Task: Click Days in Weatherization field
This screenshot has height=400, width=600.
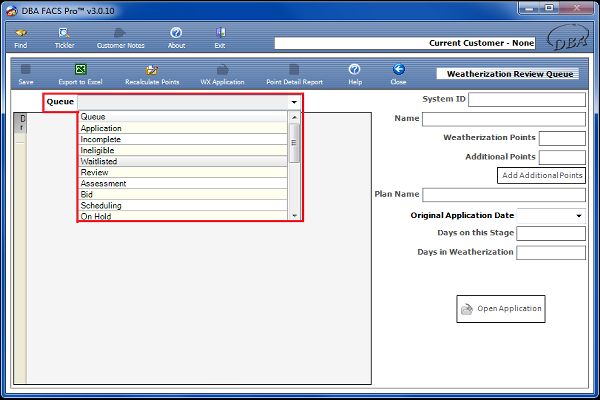Action: coord(551,253)
